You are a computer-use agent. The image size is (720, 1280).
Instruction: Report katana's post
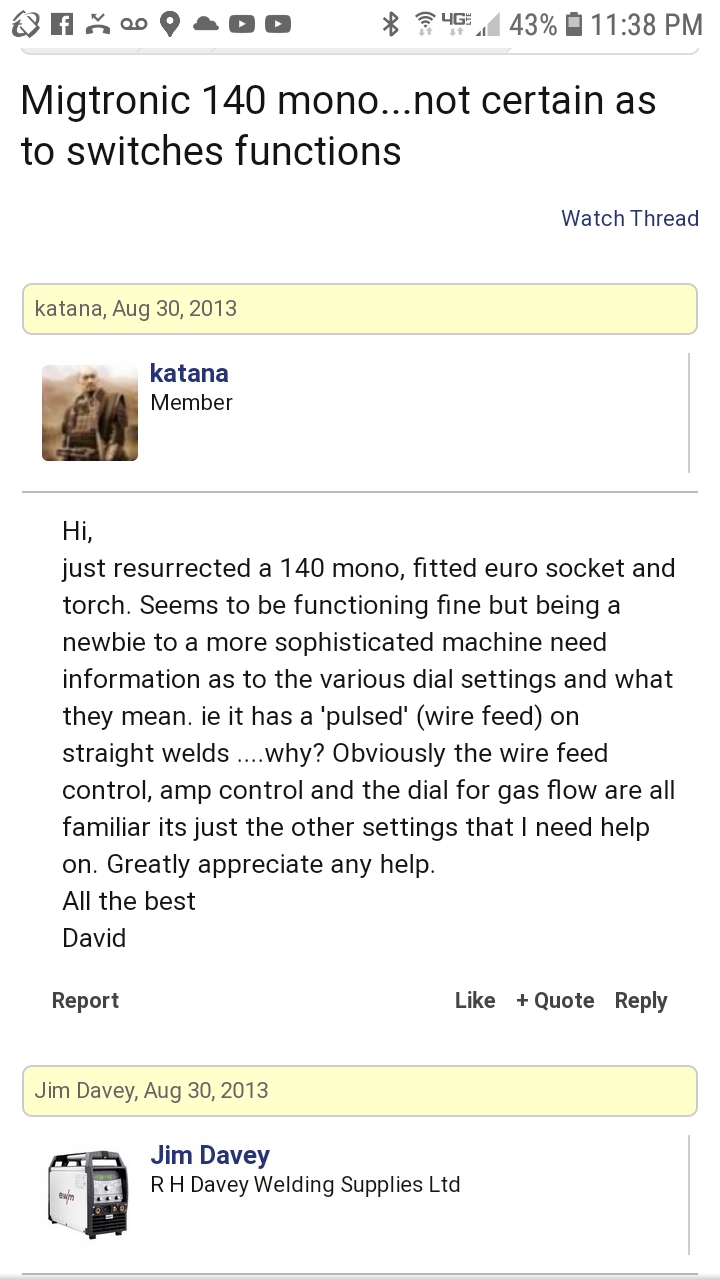coord(85,1000)
